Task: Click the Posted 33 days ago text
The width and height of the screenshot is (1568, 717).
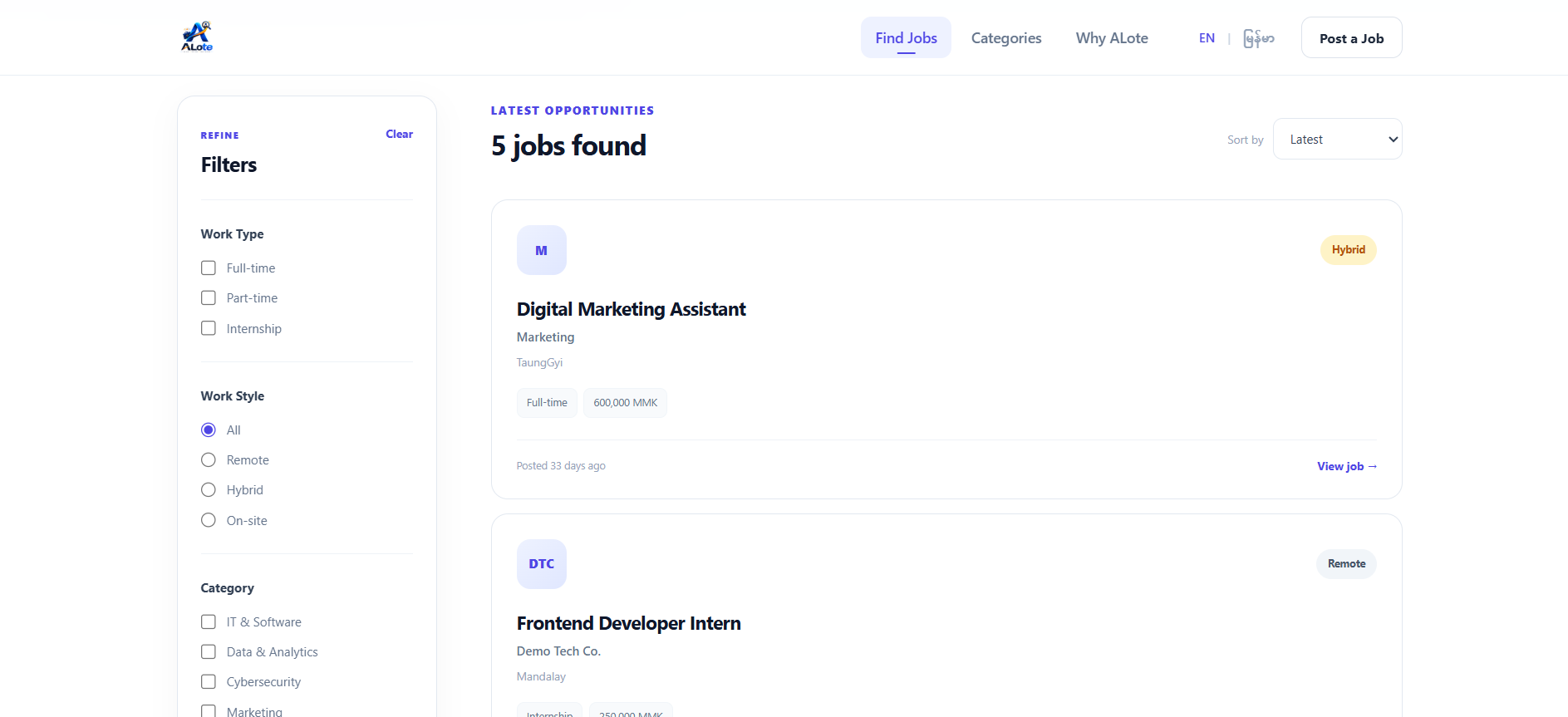Action: click(561, 466)
